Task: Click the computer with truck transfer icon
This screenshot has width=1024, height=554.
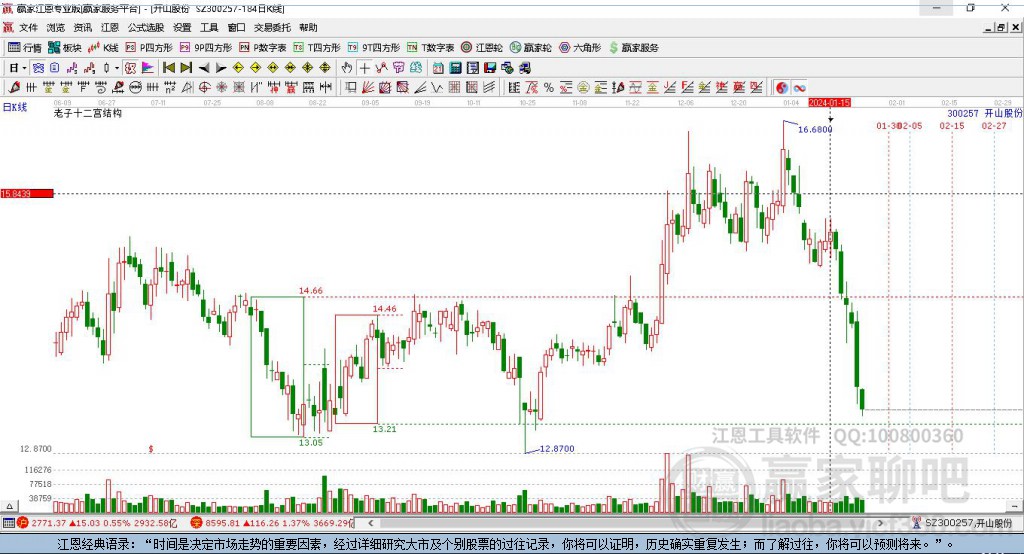Action: (x=524, y=67)
